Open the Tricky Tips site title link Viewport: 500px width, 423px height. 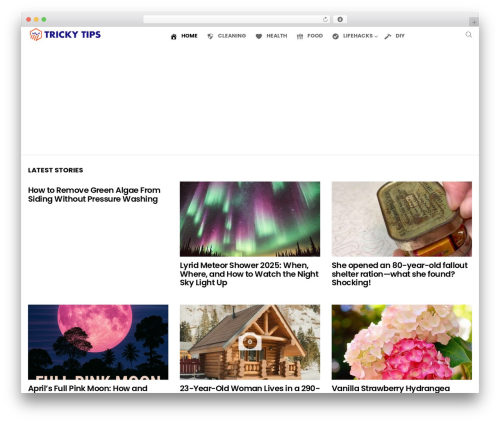72,35
